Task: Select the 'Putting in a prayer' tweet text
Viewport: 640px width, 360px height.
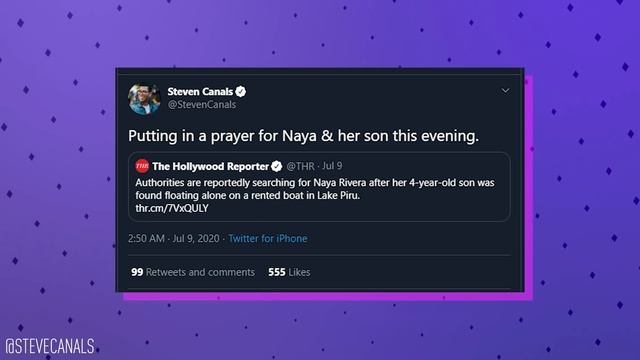Action: pyautogui.click(x=303, y=136)
